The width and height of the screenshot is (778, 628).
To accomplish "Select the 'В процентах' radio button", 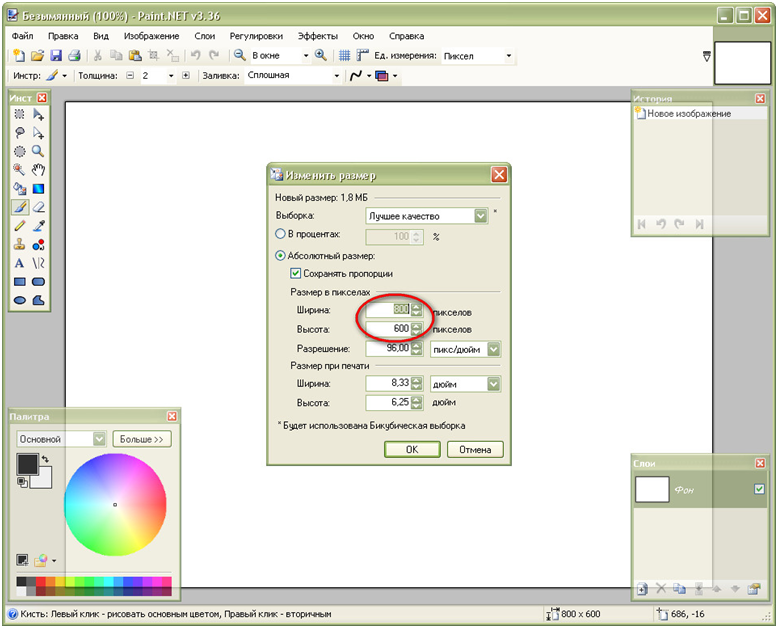I will (x=280, y=234).
